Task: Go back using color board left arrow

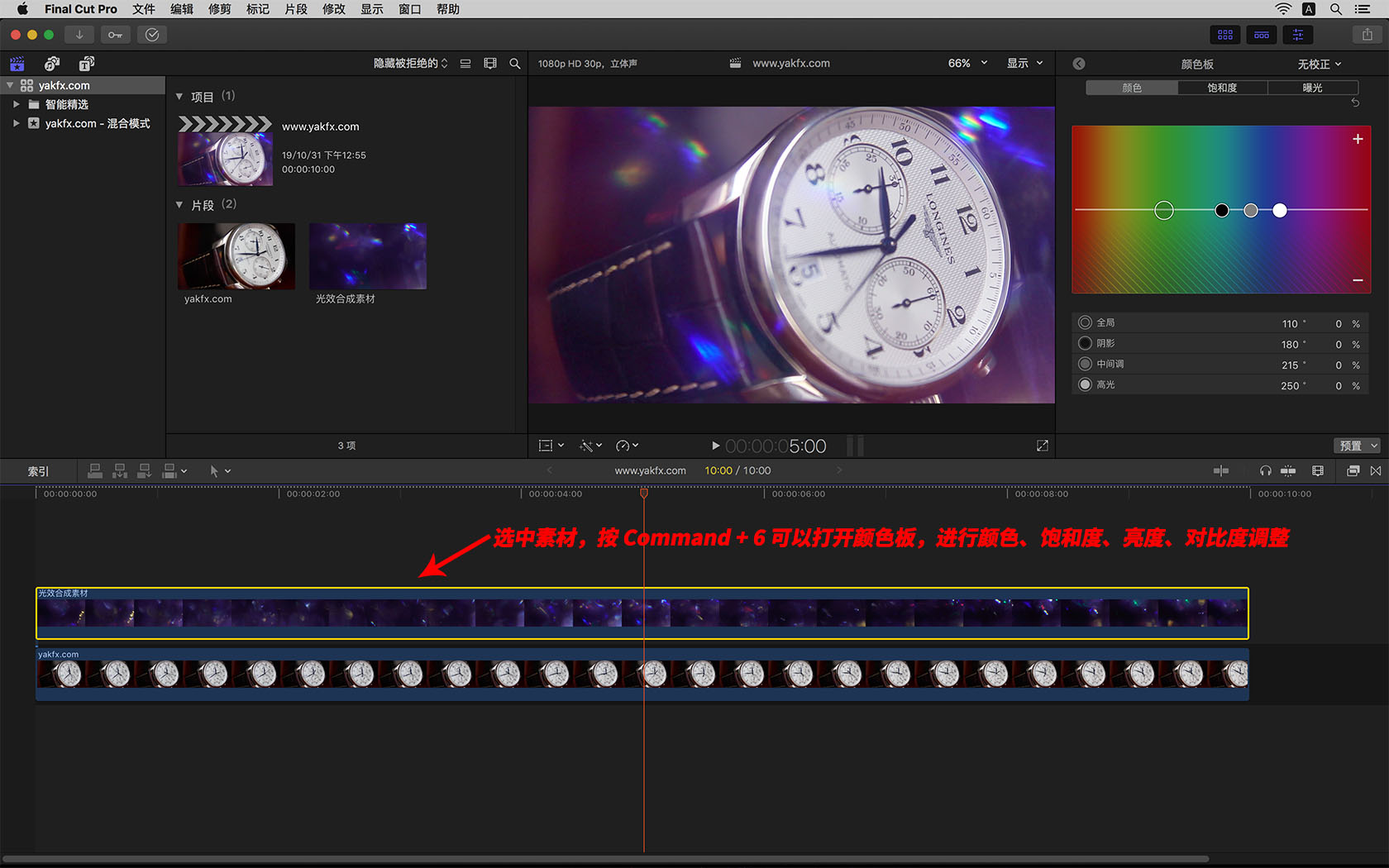Action: tap(1079, 64)
